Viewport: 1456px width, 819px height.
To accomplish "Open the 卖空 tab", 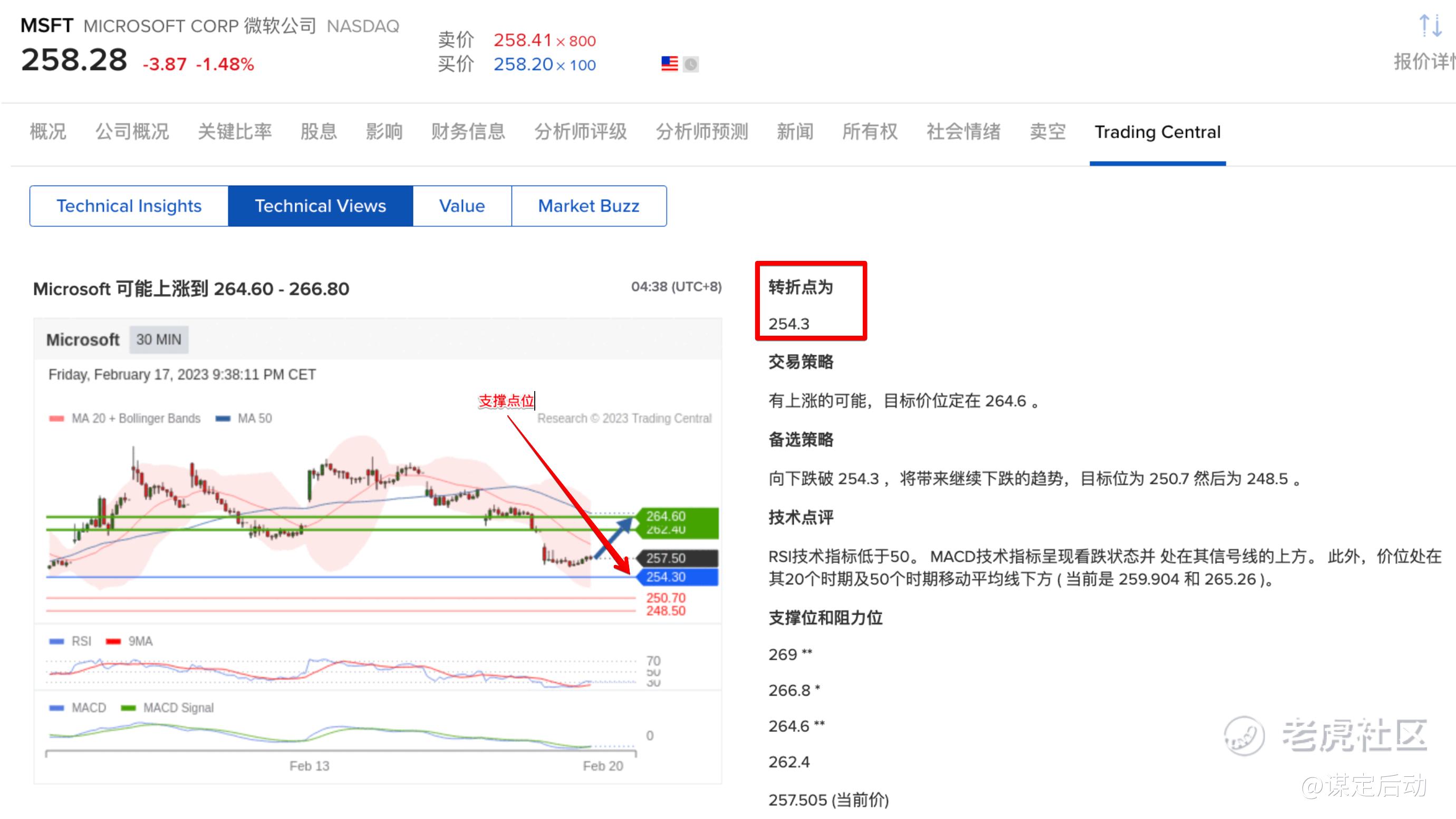I will pos(1048,132).
